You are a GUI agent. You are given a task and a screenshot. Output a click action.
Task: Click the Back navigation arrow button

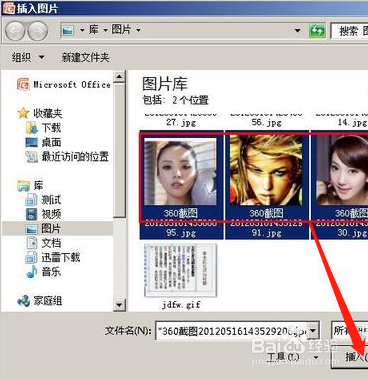point(15,31)
